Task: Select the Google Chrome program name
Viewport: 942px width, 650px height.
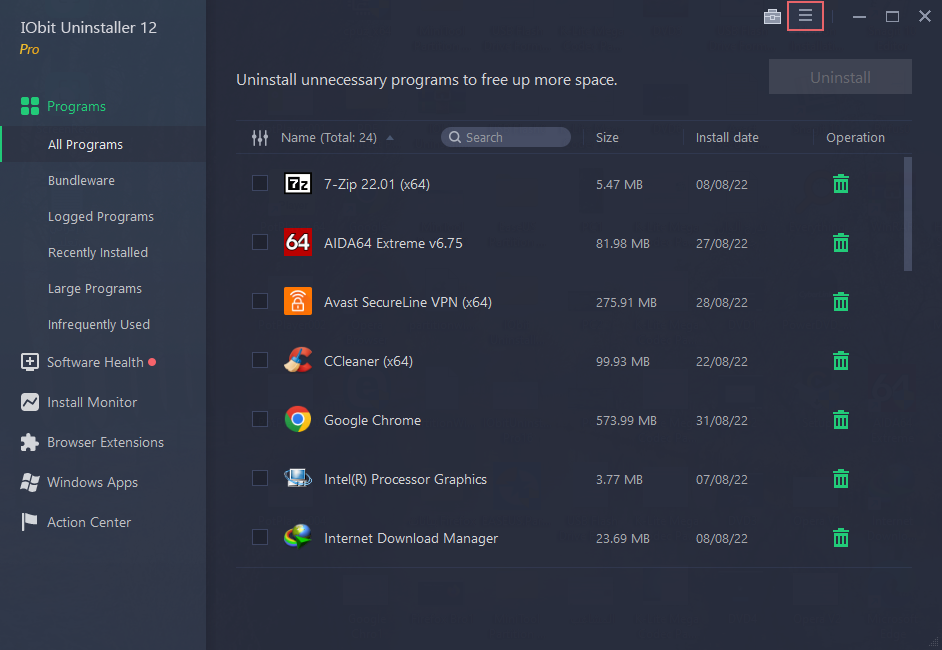Action: (x=372, y=420)
